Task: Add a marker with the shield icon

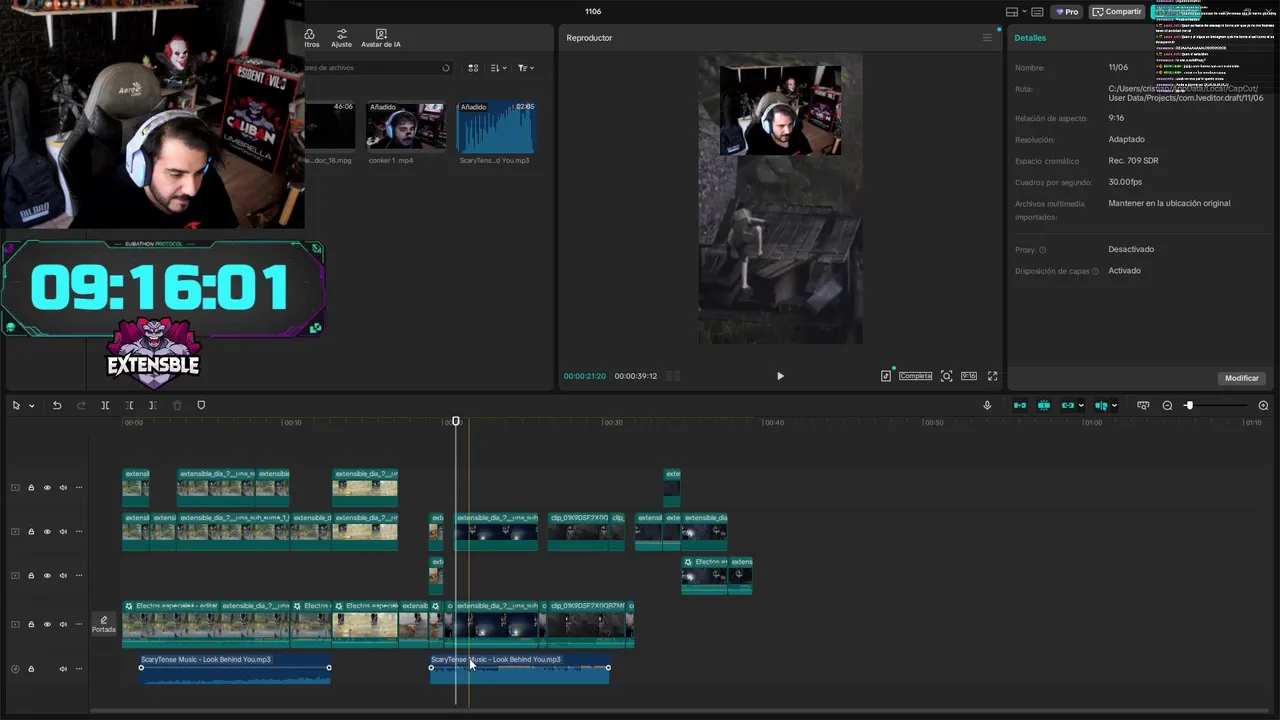Action: coord(201,405)
